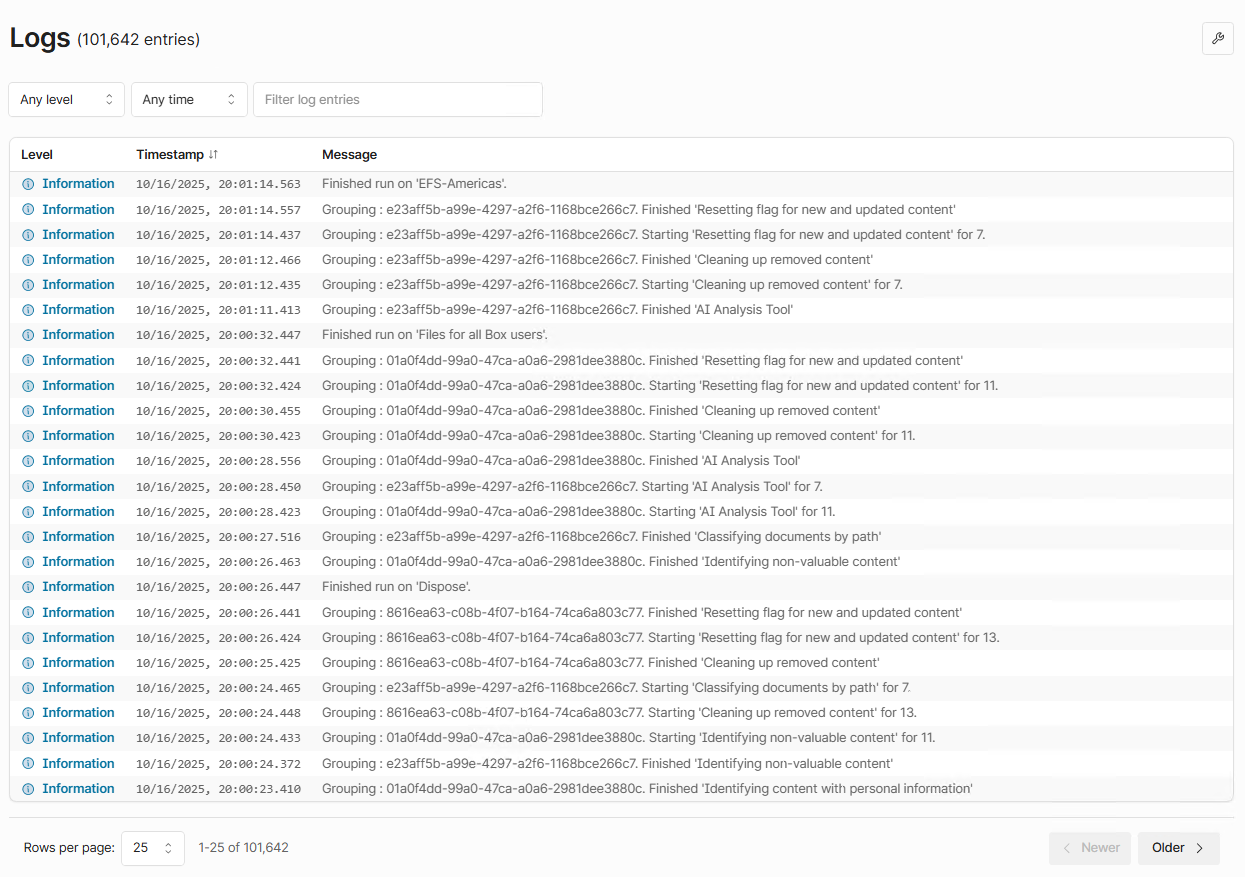Click info icon on the 20:00:27.516 log row
Image resolution: width=1245 pixels, height=877 pixels.
[x=28, y=537]
